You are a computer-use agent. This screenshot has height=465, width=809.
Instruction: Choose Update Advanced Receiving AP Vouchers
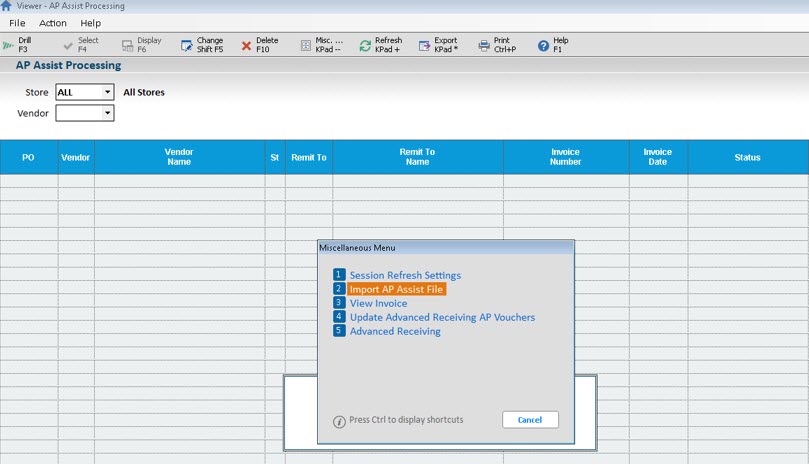pos(442,317)
